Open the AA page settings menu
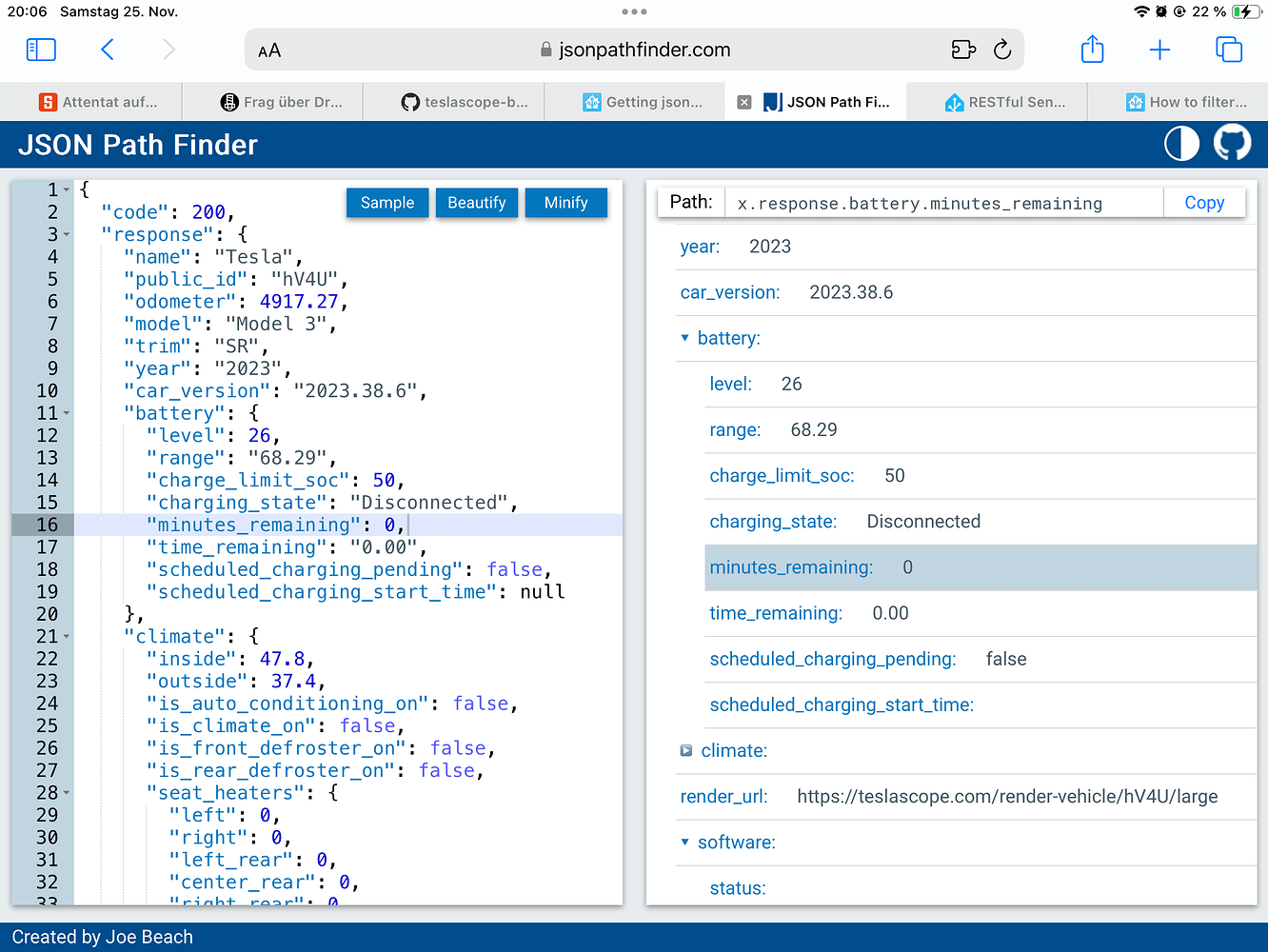 [269, 50]
